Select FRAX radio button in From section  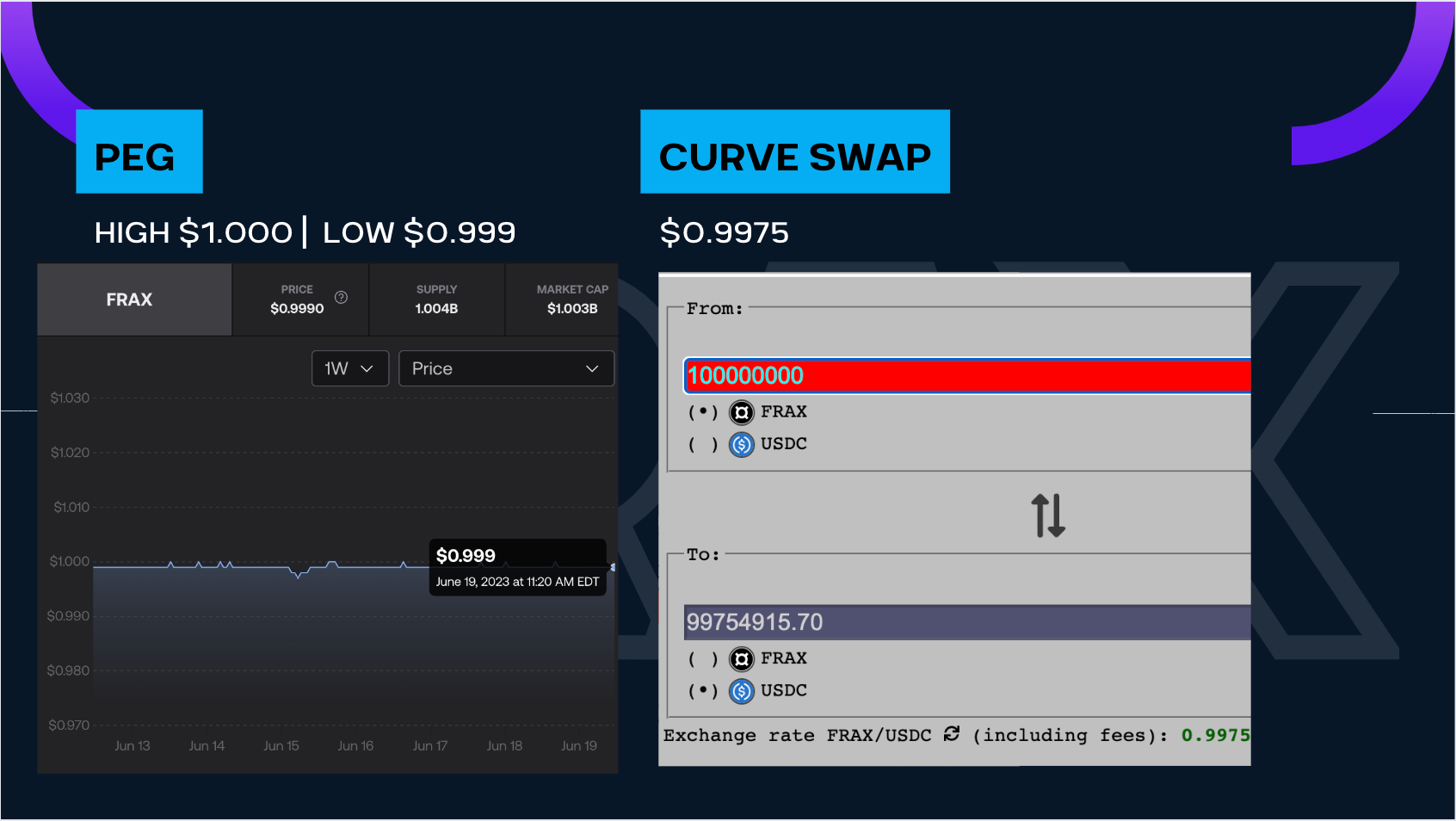click(702, 412)
